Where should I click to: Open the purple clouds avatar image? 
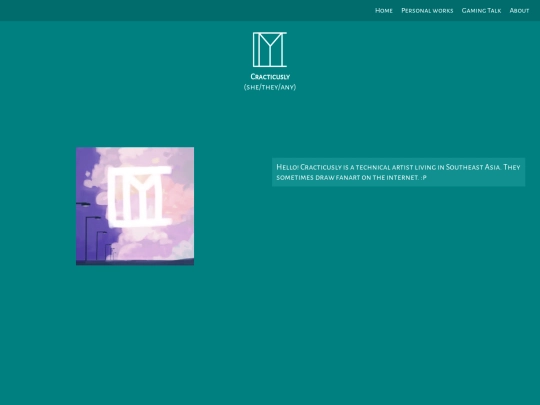pos(135,206)
